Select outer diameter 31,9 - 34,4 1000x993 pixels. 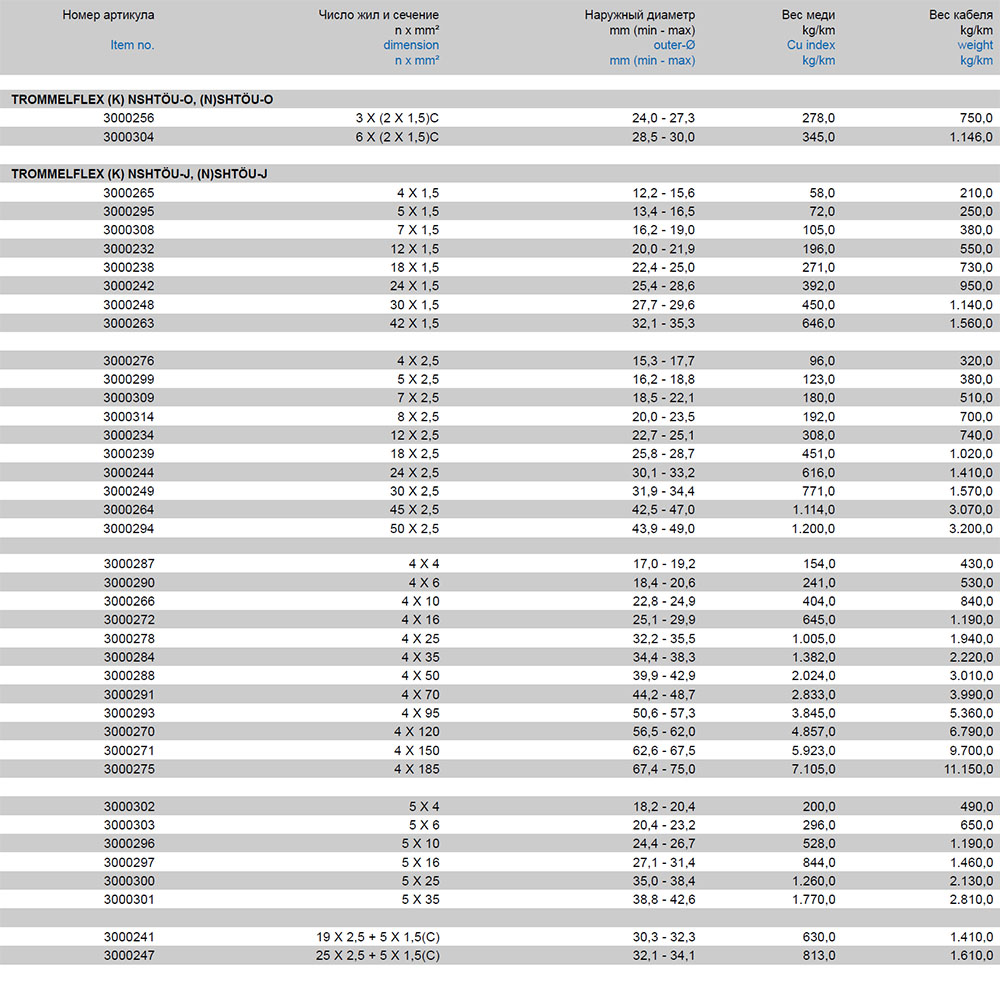[663, 491]
